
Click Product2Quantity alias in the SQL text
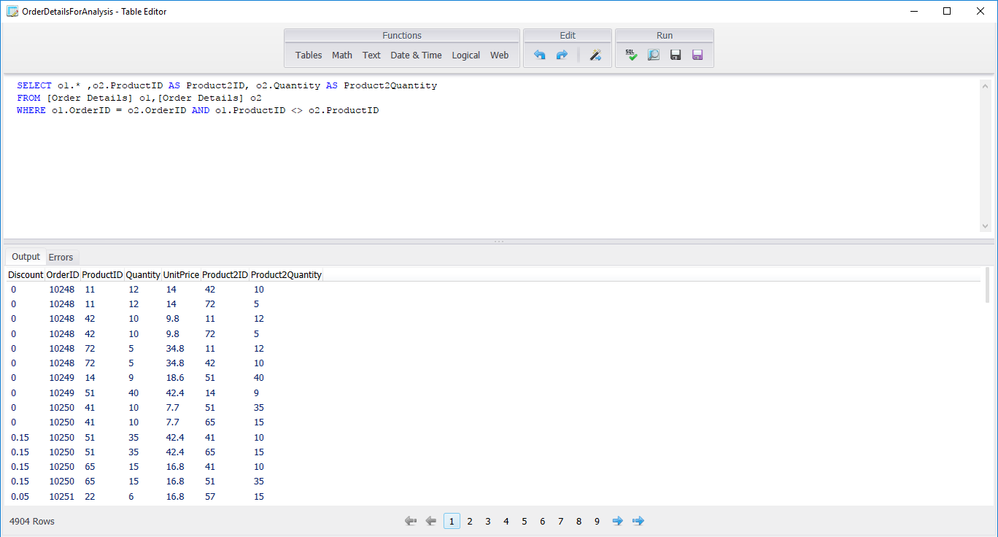(x=390, y=85)
